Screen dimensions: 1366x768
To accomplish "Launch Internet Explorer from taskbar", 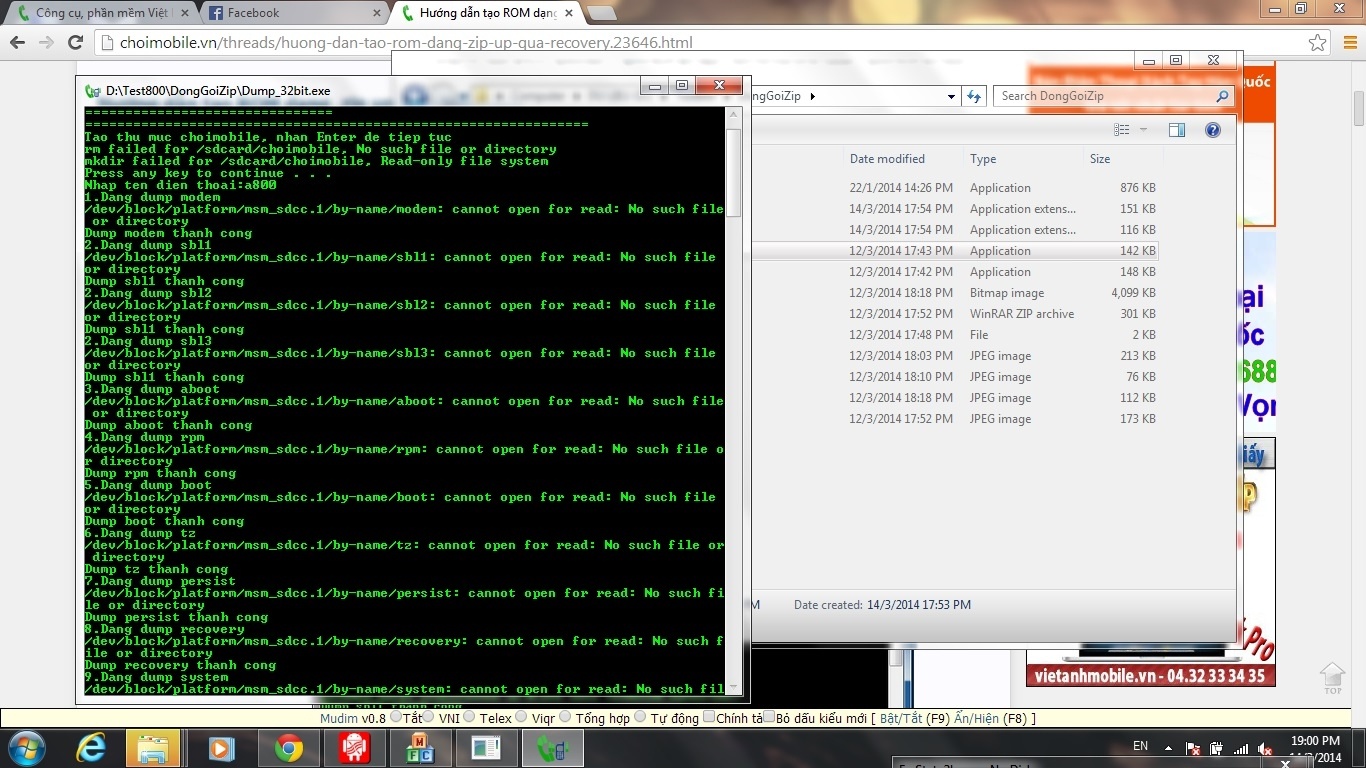I will 91,748.
